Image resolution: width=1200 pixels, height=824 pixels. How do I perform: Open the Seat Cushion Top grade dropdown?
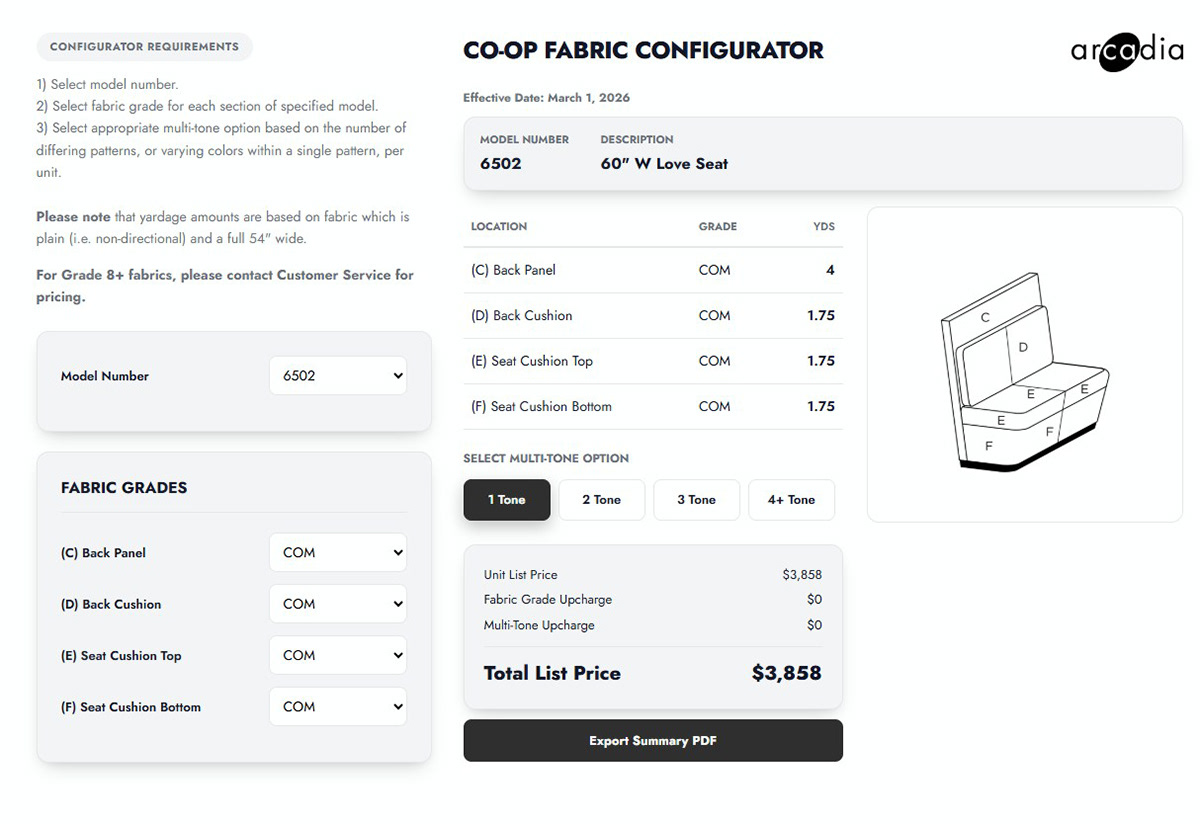tap(338, 656)
